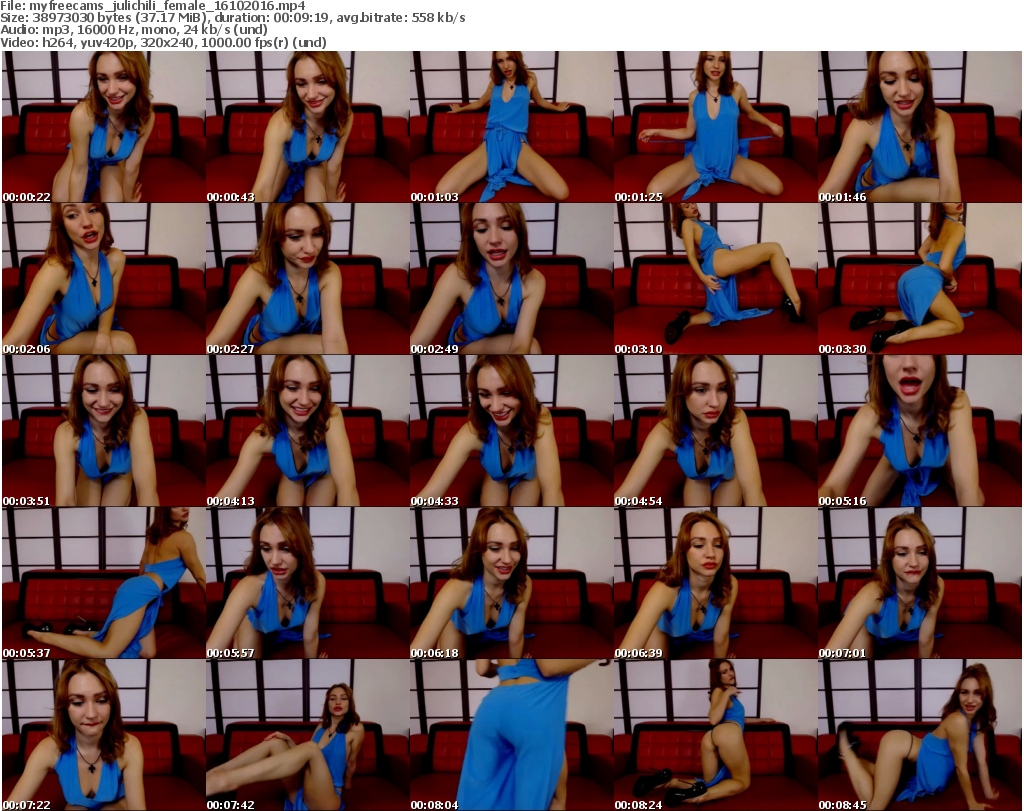Choose the thumbnail timestamped 00:04:54
The image size is (1024, 811).
coord(715,431)
